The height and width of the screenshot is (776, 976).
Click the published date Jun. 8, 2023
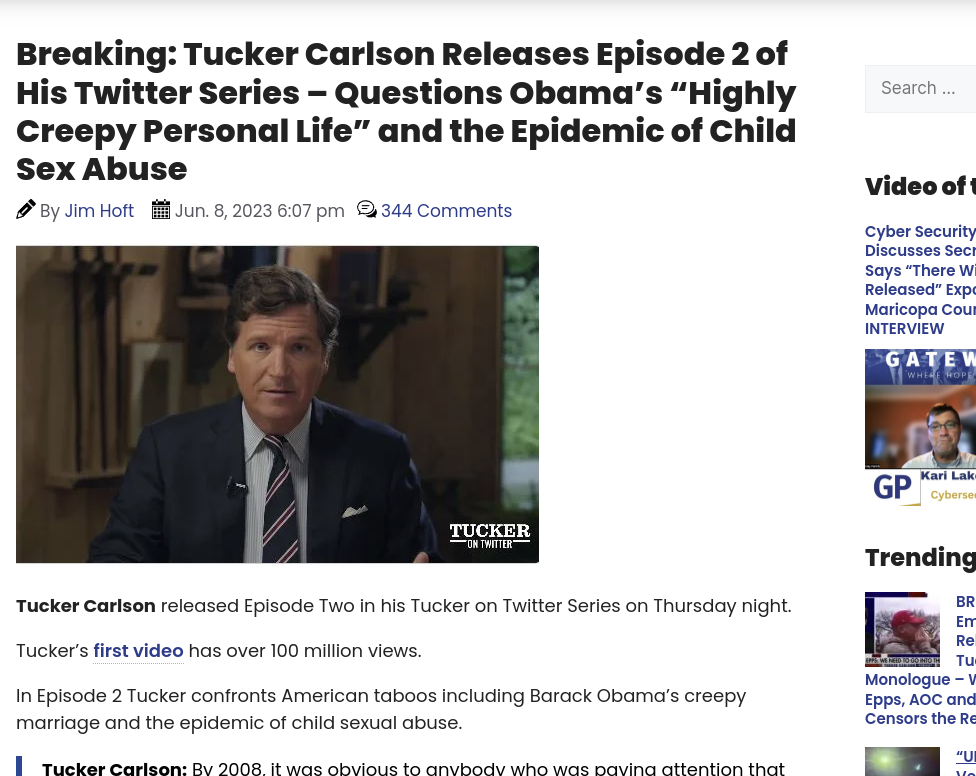[260, 211]
